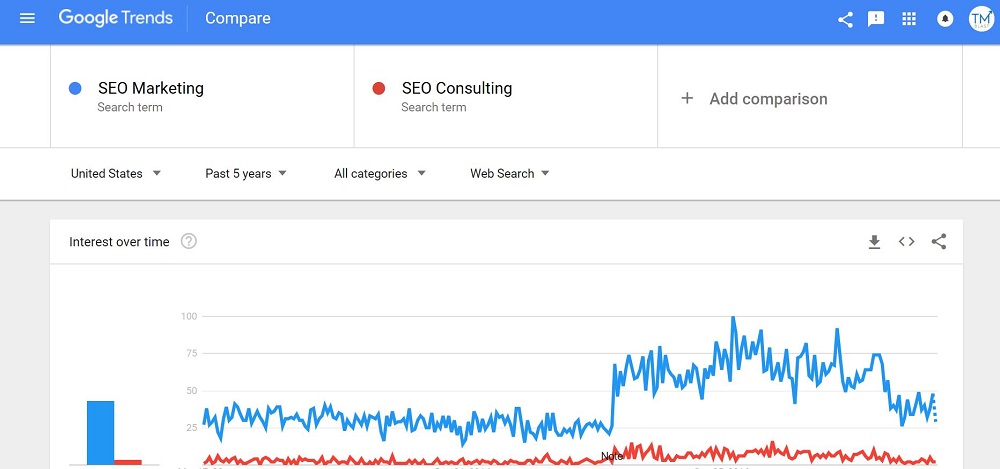Edit the SEO Marketing search term

[151, 88]
